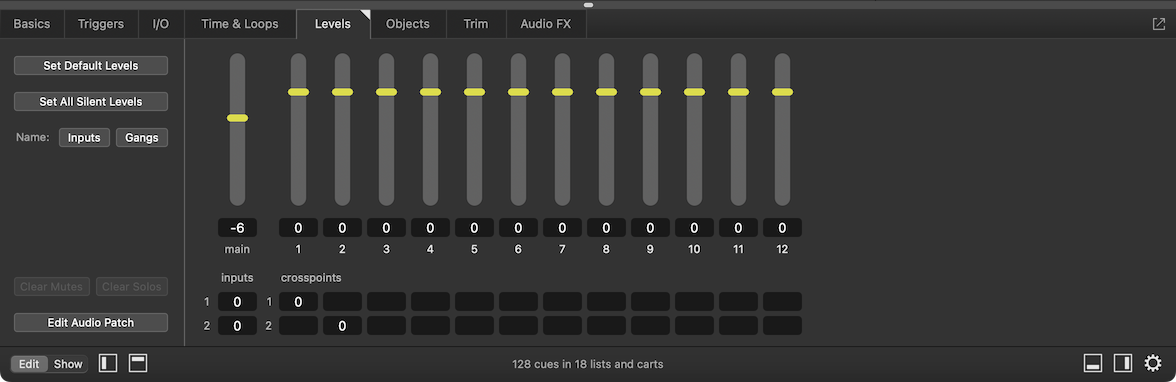This screenshot has height=382, width=1176.
Task: Pop out the inspector into separate window
Action: tap(1158, 24)
